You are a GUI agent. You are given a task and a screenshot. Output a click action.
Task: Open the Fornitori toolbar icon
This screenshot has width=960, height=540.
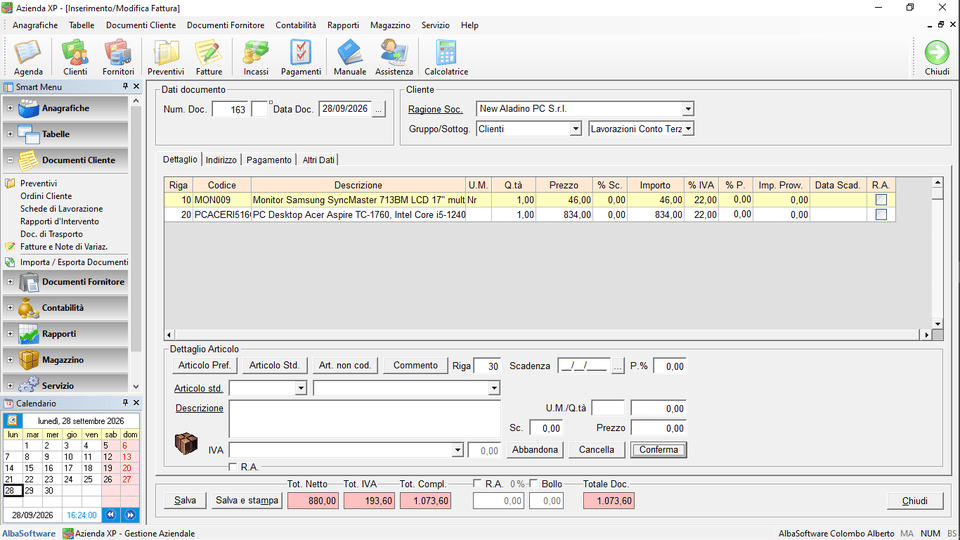118,58
